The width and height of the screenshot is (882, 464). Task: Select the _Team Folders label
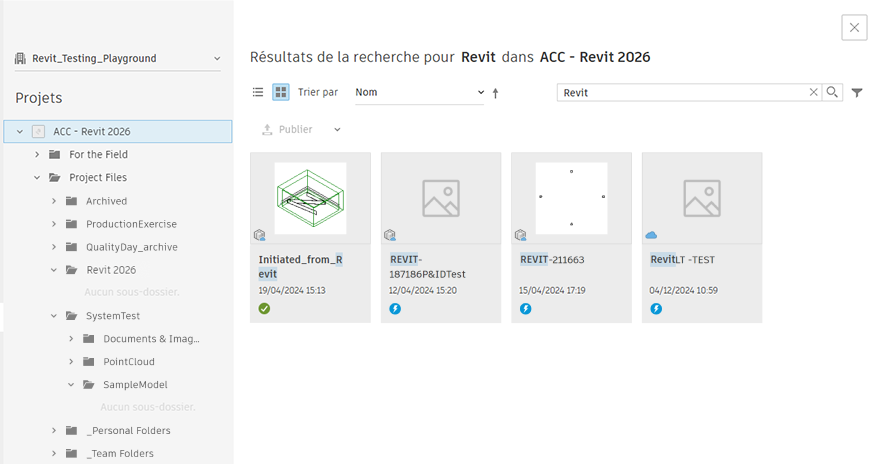click(x=120, y=453)
